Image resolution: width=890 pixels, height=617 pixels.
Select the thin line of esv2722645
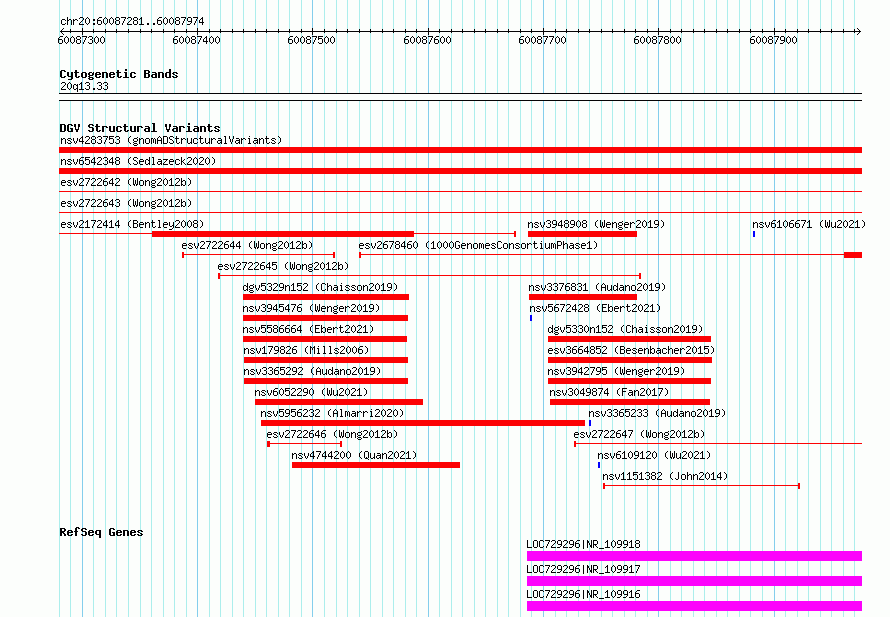[x=430, y=276]
